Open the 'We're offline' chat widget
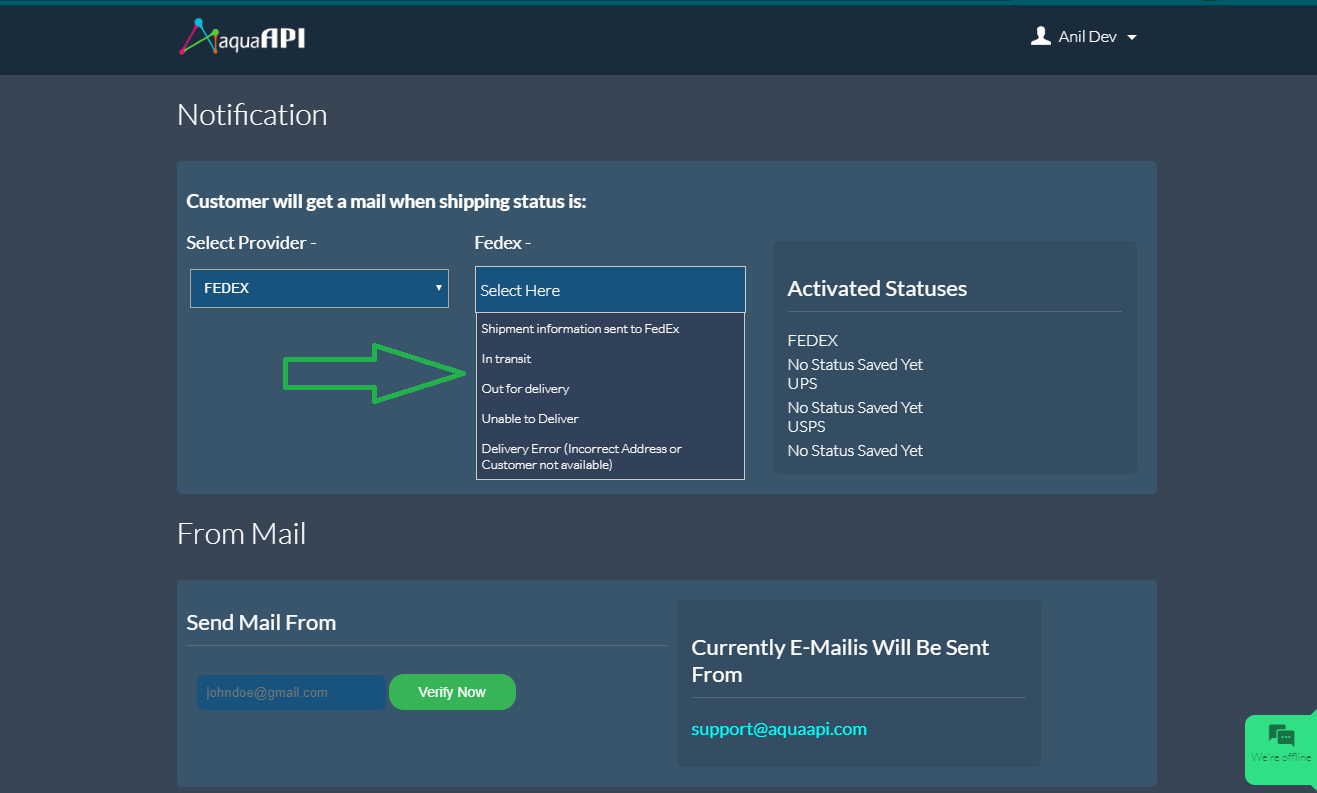 pos(1281,750)
